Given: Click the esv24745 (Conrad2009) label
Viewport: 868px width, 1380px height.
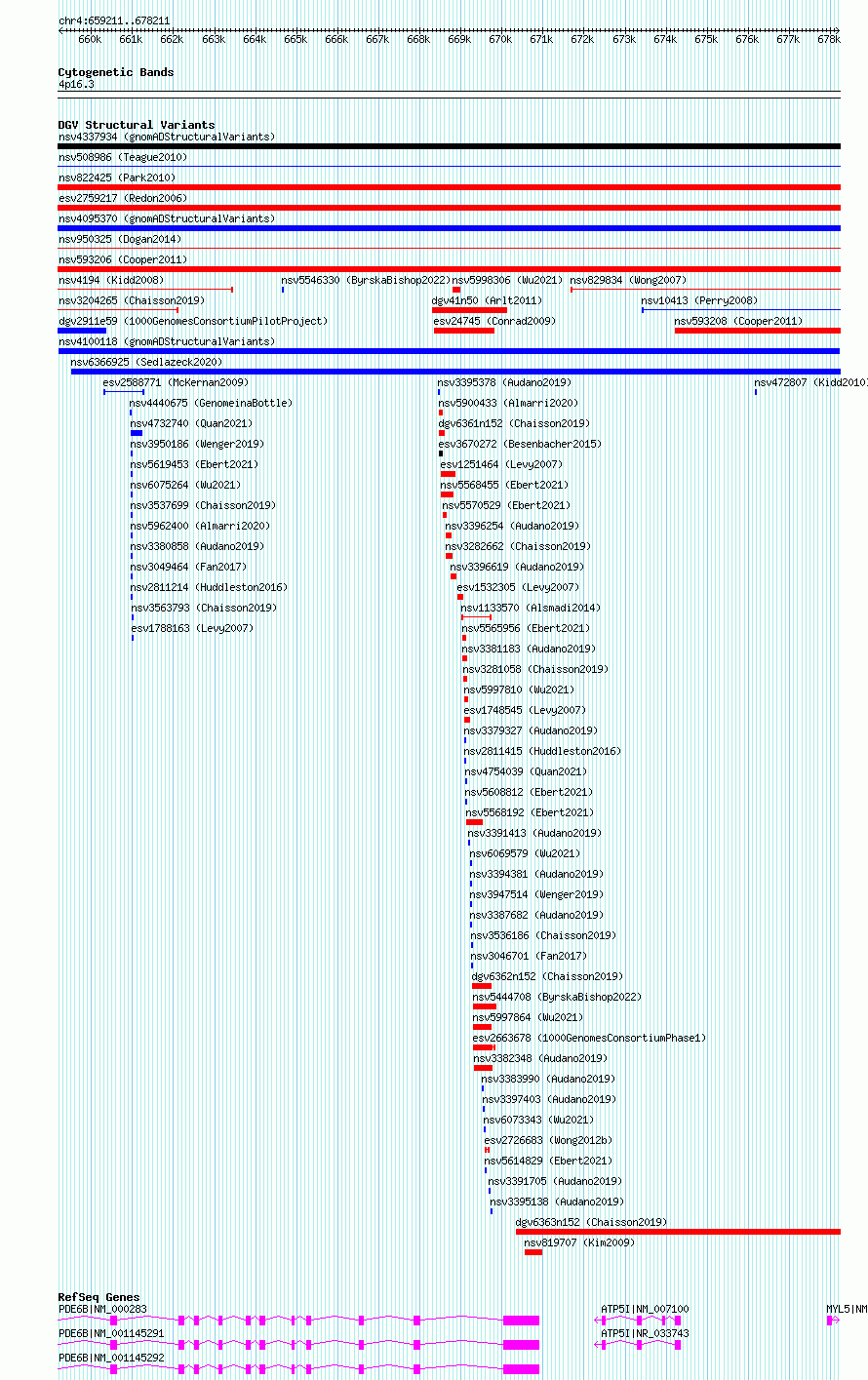Looking at the screenshot, I should tap(494, 321).
